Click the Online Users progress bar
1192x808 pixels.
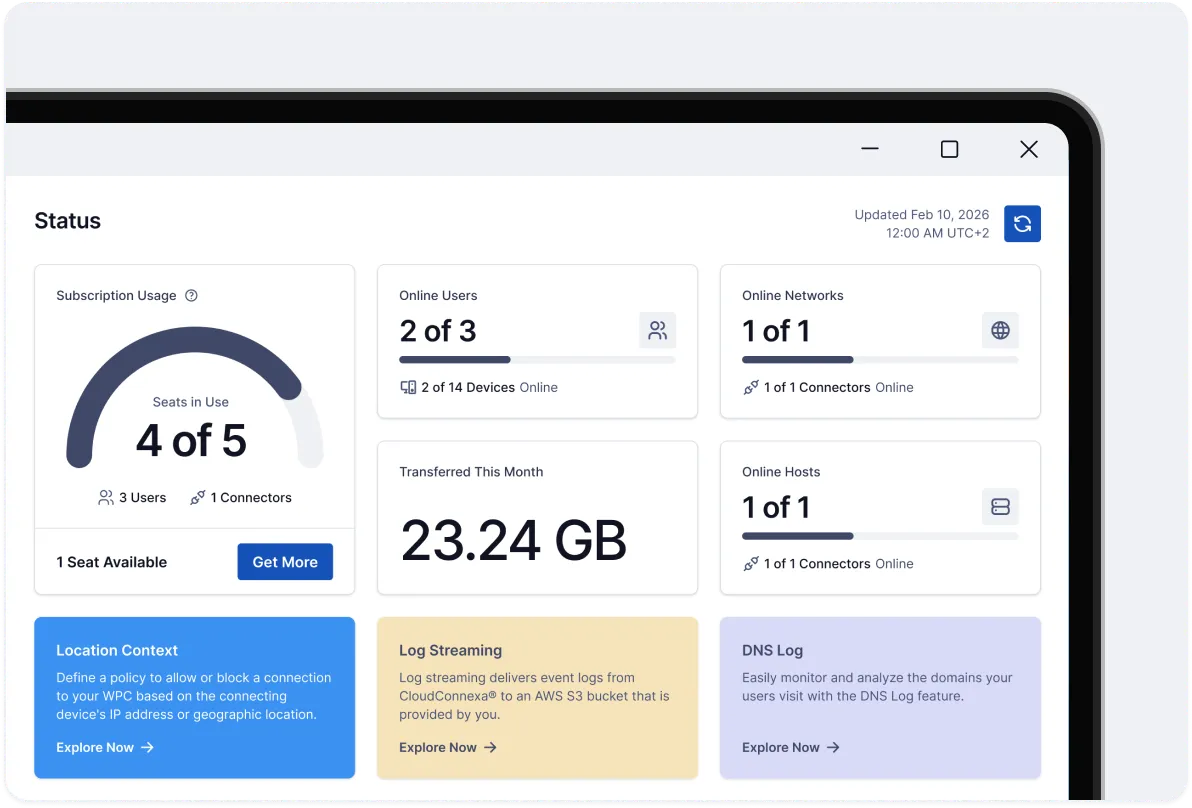click(x=538, y=359)
